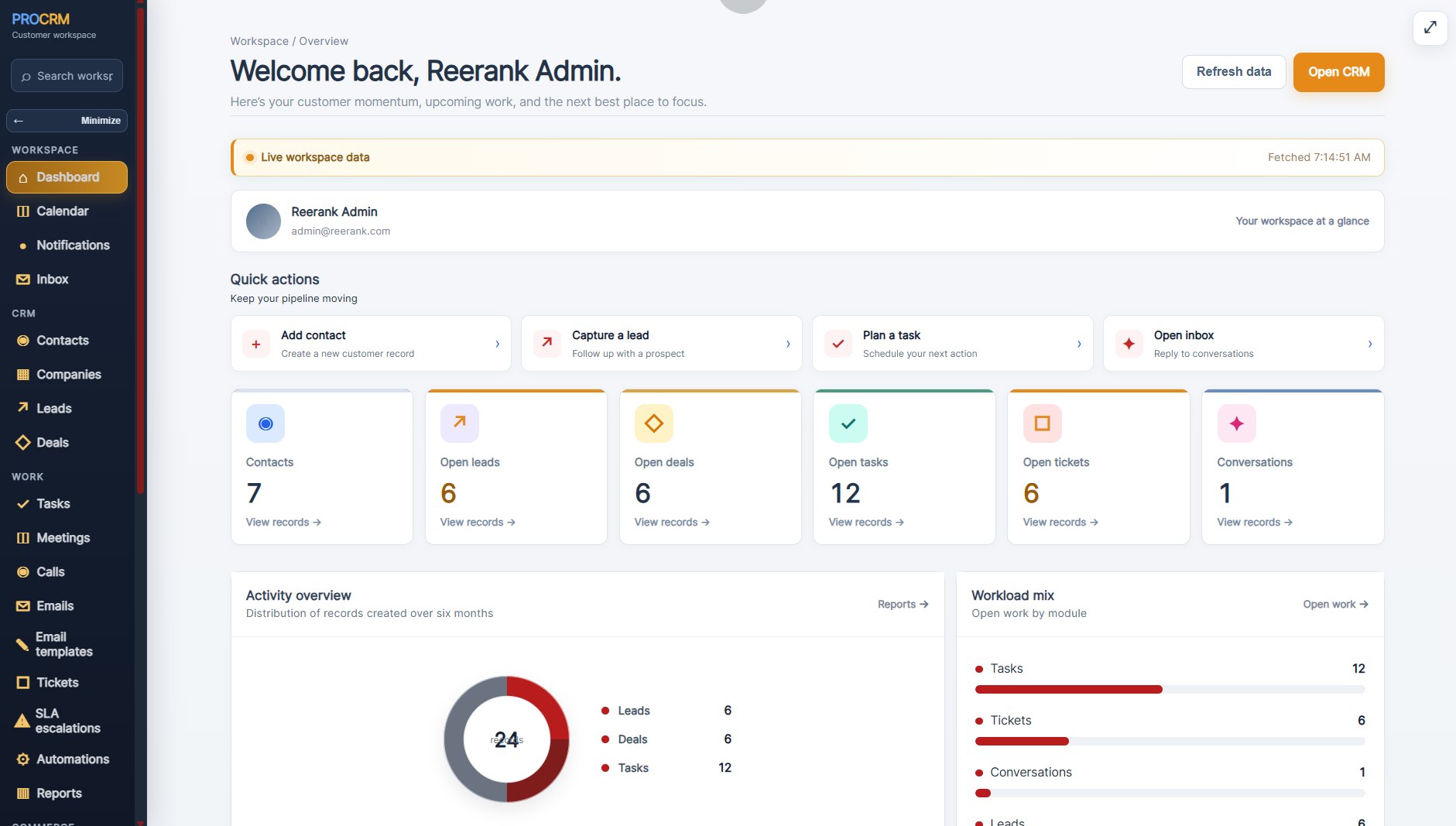1456x826 pixels.
Task: Click the Open work link
Action: pos(1335,605)
